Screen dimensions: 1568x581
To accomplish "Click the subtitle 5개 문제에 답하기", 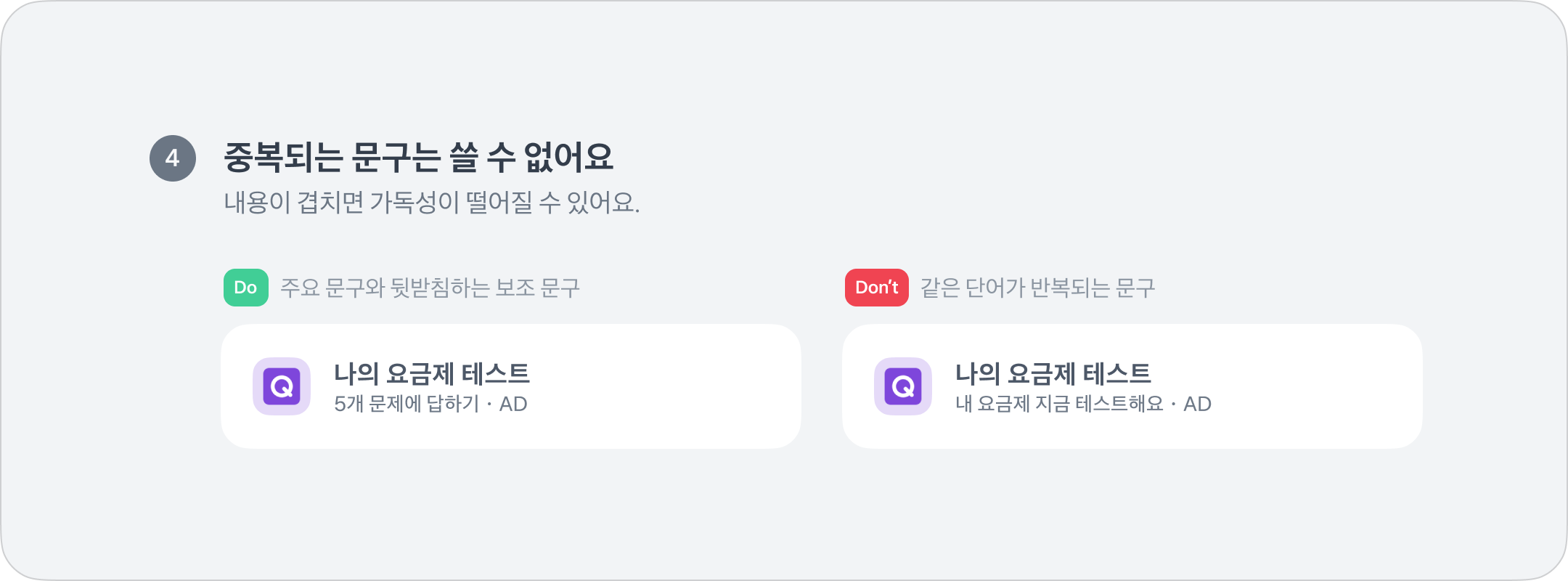I will click(x=407, y=404).
